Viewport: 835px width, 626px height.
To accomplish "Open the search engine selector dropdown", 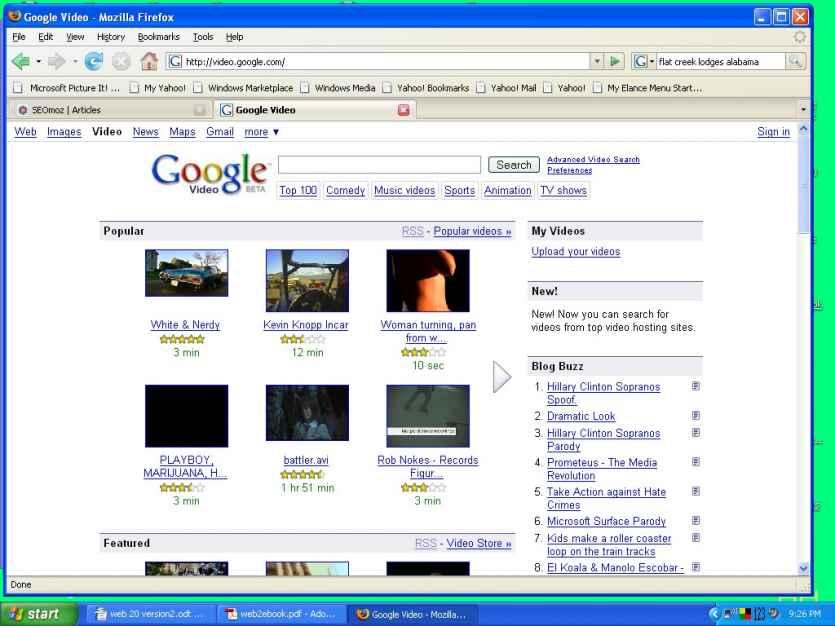I will pos(644,62).
